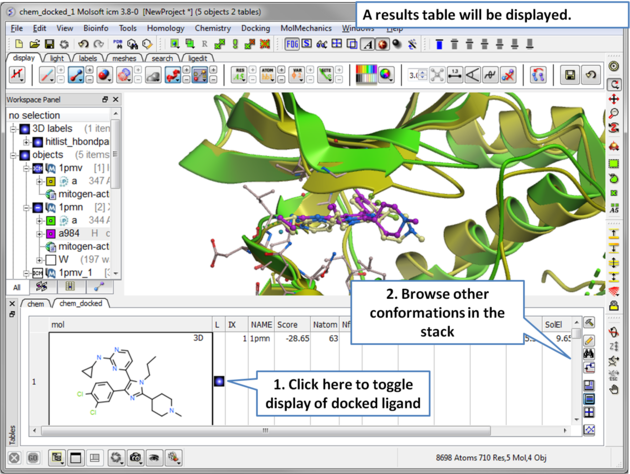Click the save project icon in toolbar
The image size is (630, 474).
pos(49,45)
